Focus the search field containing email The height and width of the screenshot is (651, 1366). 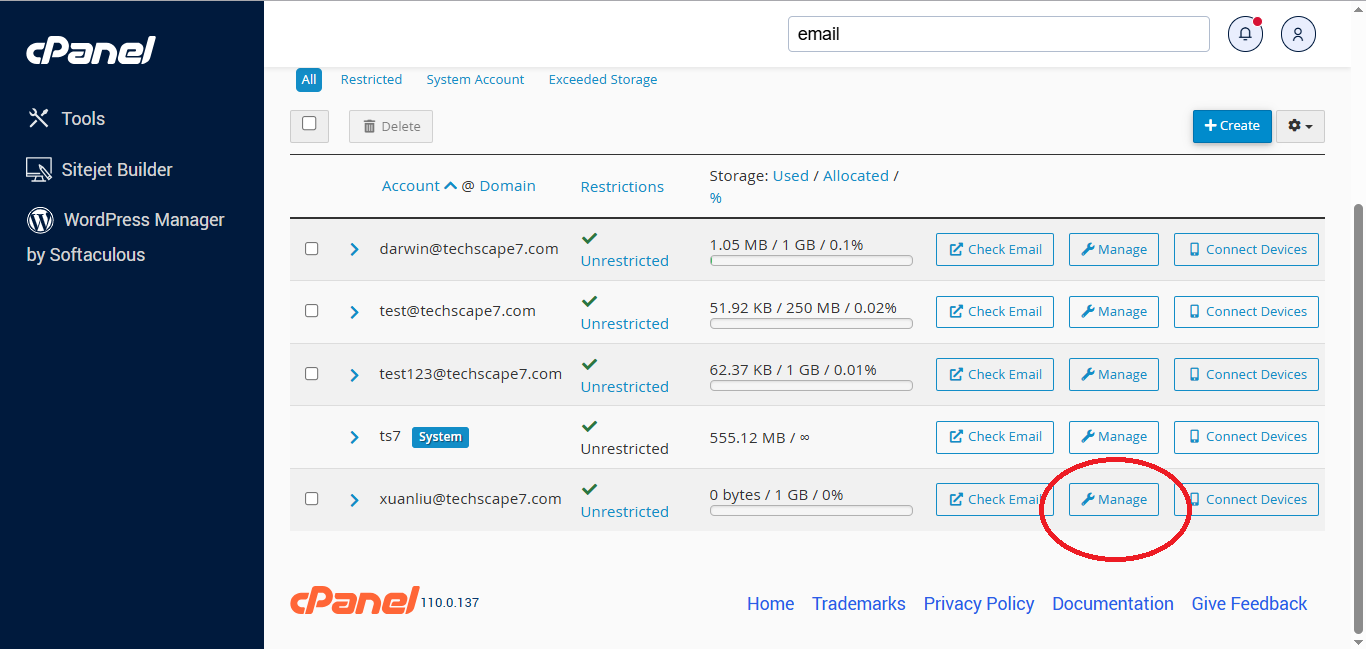[x=999, y=34]
